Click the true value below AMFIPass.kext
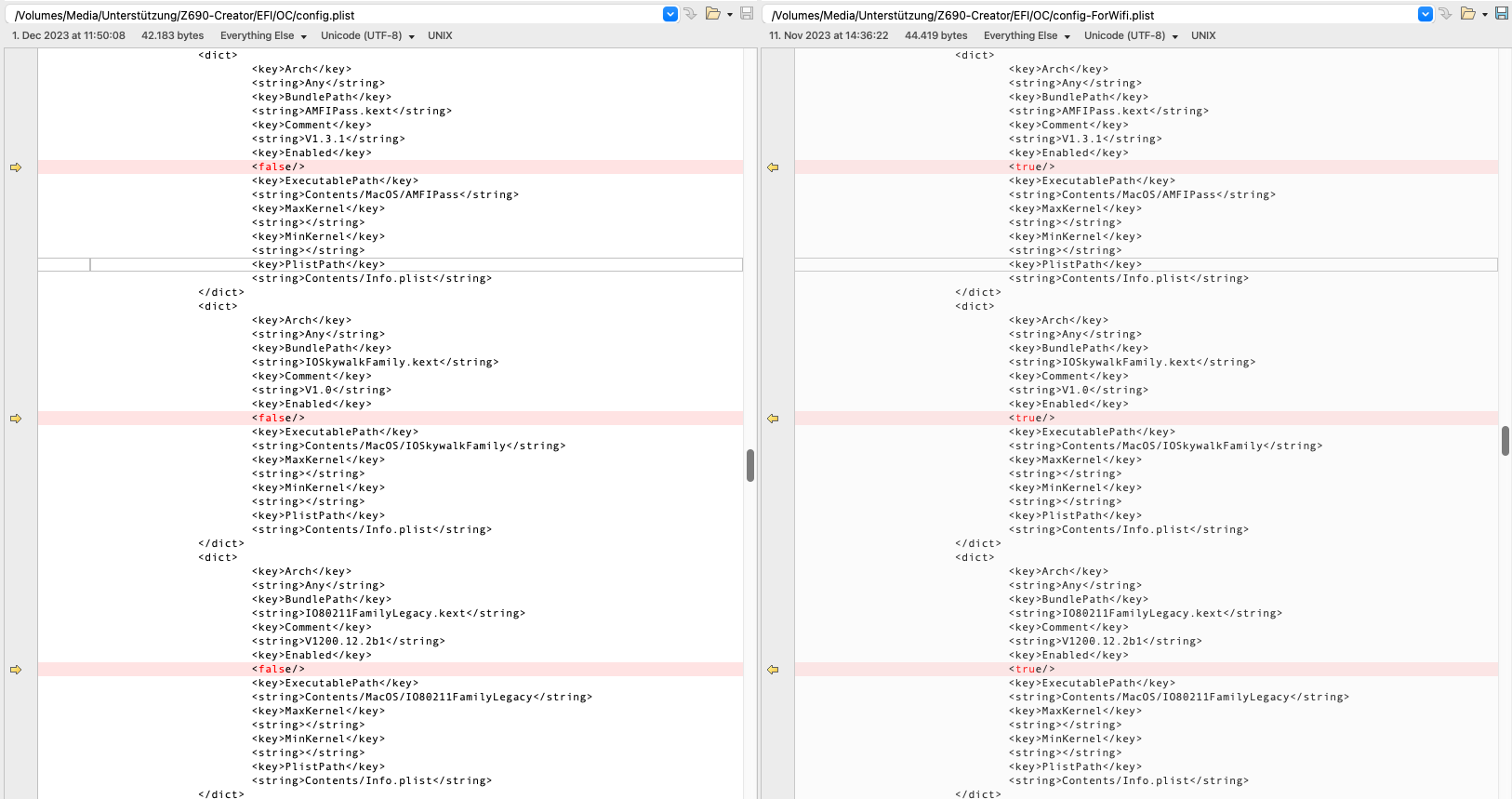This screenshot has width=1512, height=799. point(1032,167)
